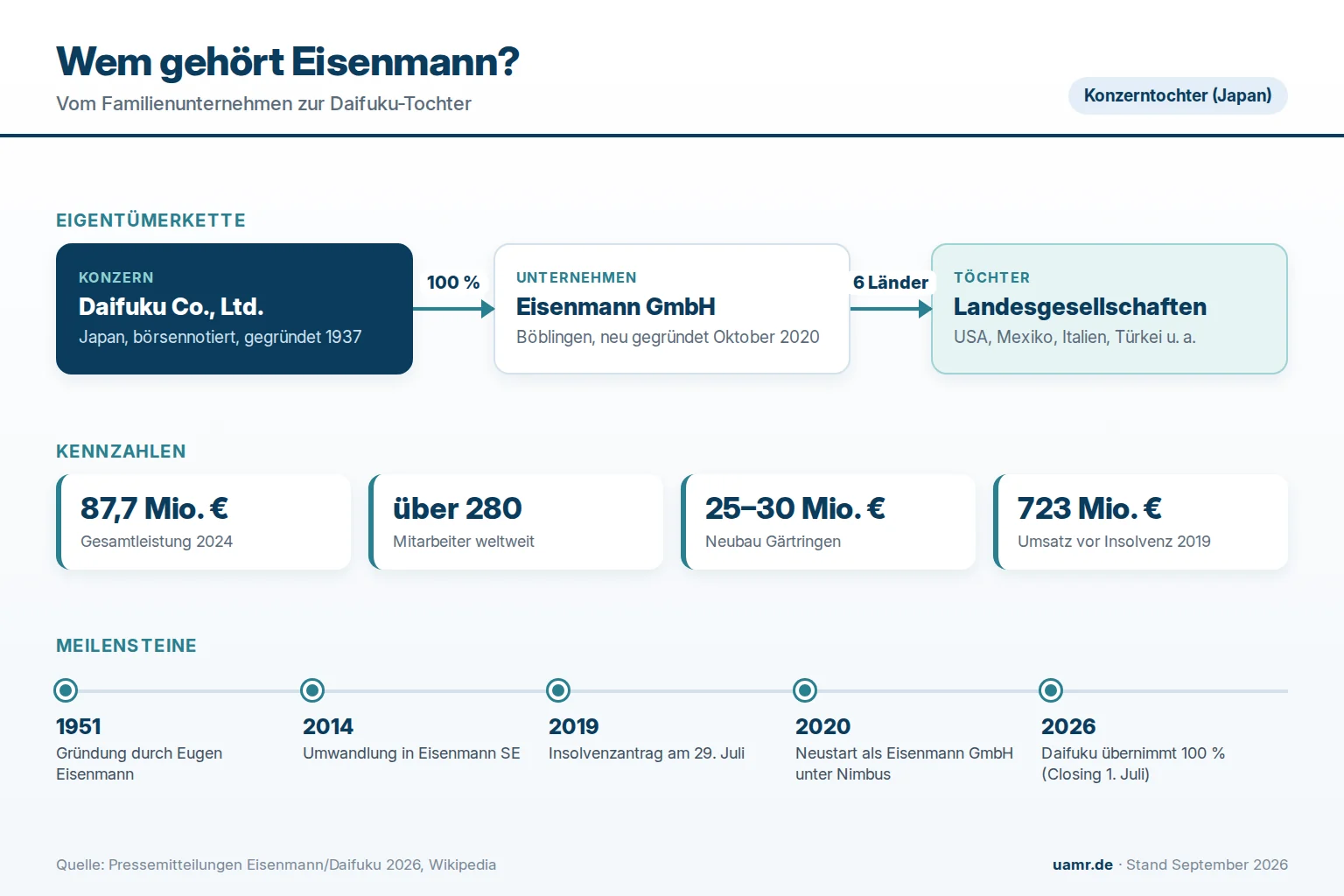Click the year label 2020

pos(822,726)
